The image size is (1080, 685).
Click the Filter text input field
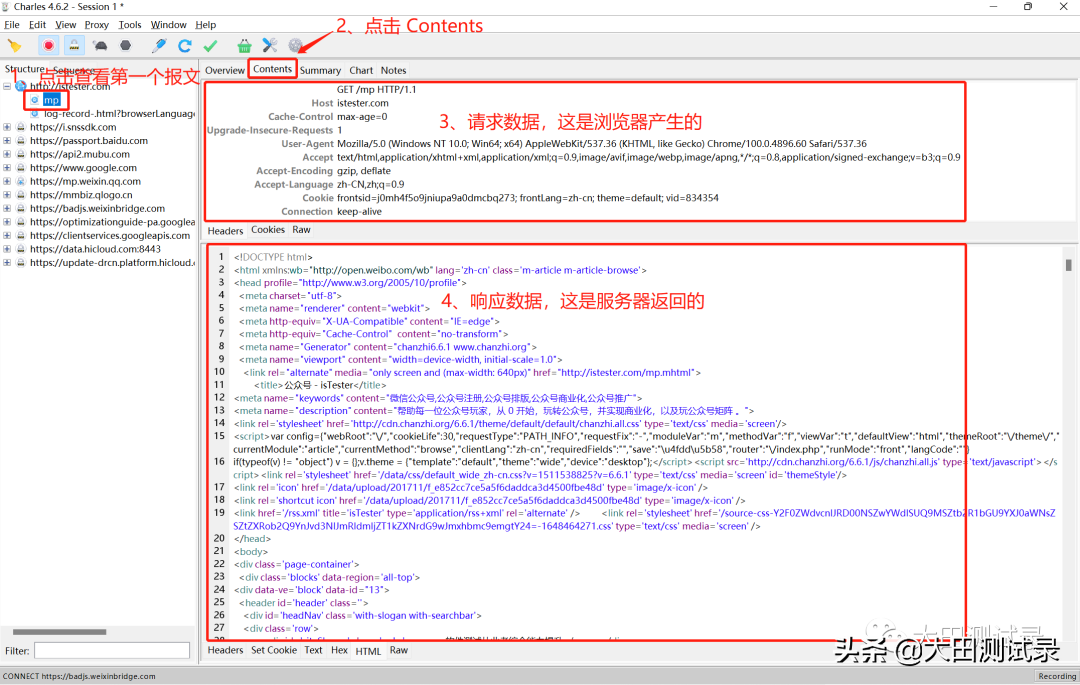coord(111,651)
